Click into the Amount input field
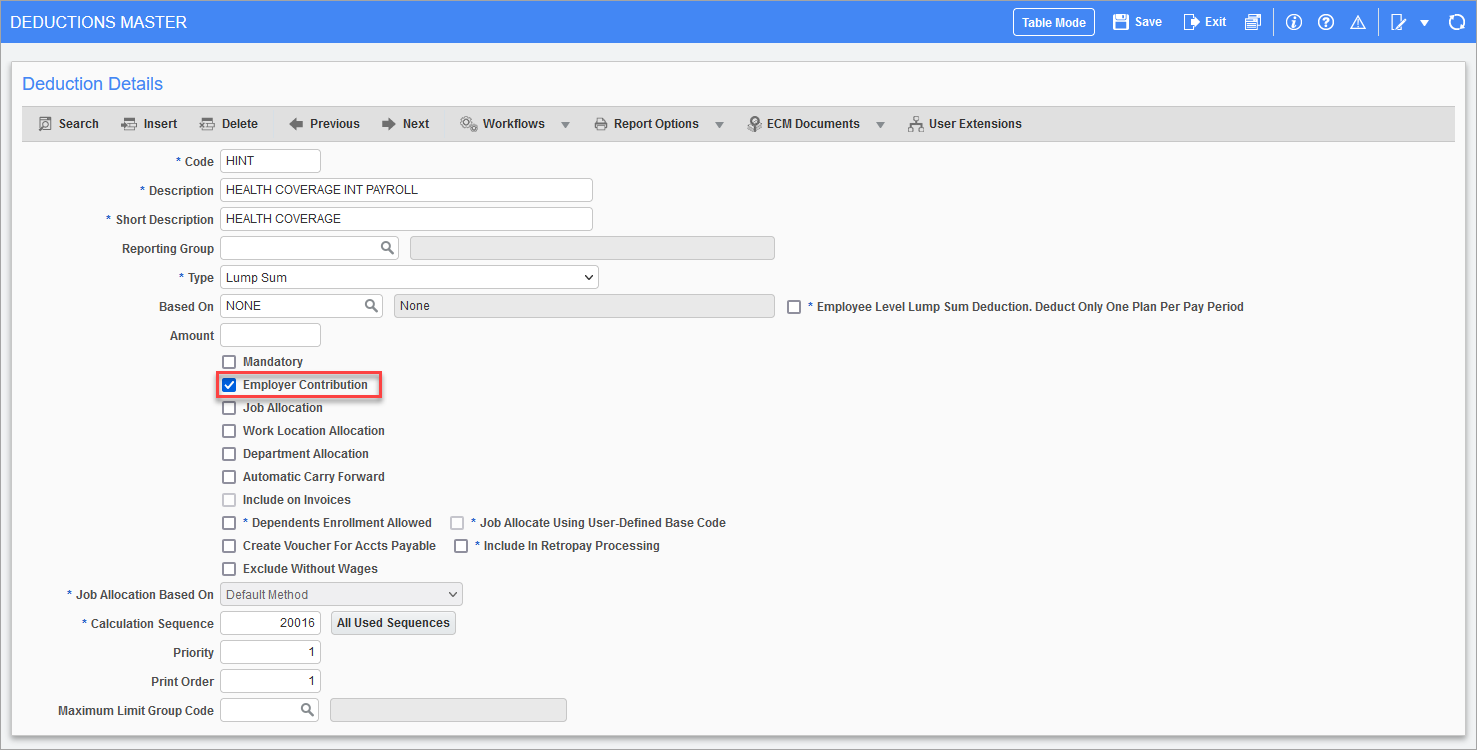This screenshot has height=750, width=1477. click(x=270, y=335)
